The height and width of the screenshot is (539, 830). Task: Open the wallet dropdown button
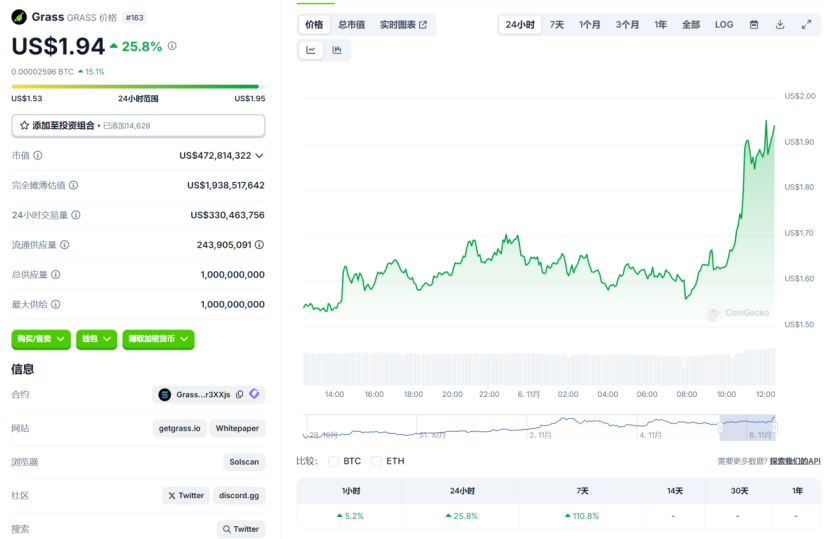pyautogui.click(x=96, y=339)
